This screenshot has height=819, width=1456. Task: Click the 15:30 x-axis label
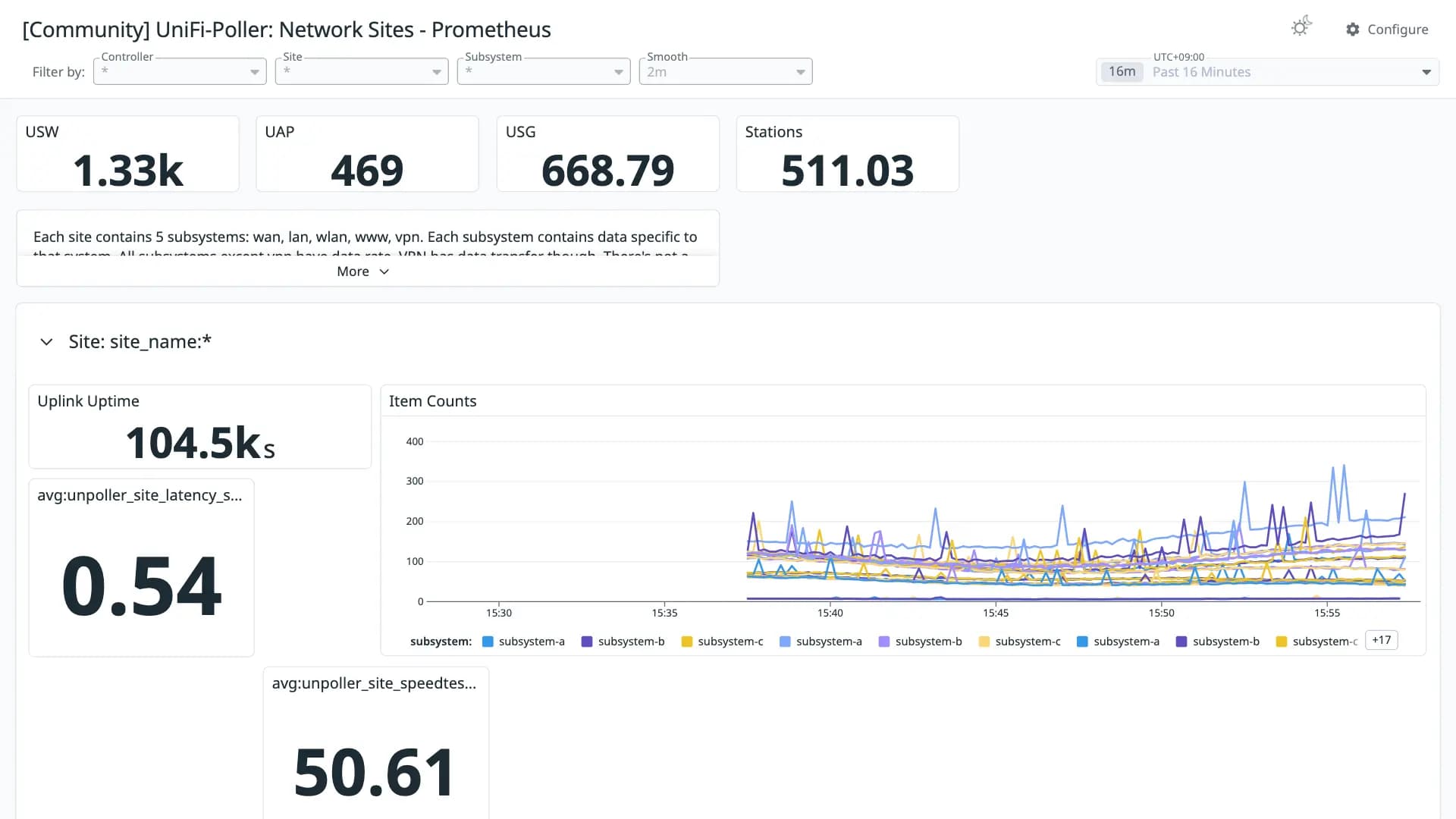coord(499,613)
